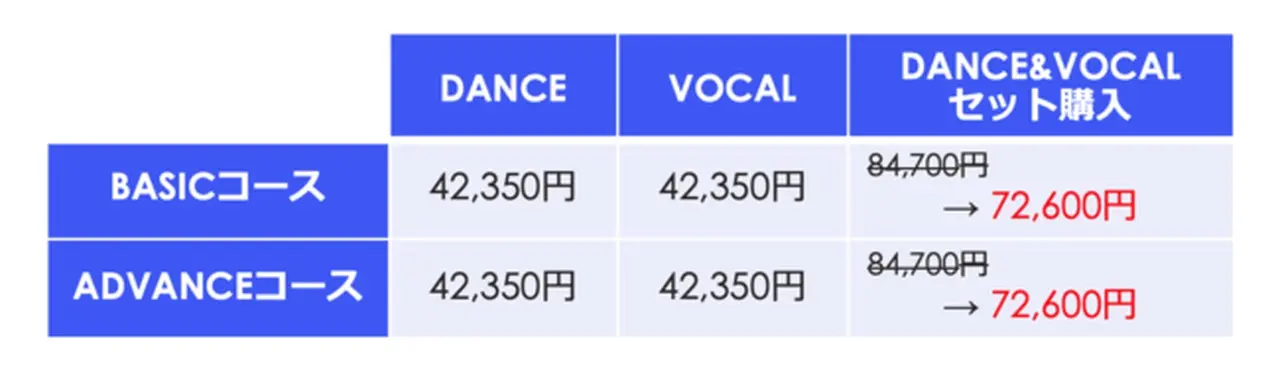Click ADVANCE DANCE price 42,350円
1280x384 pixels.
(x=503, y=287)
